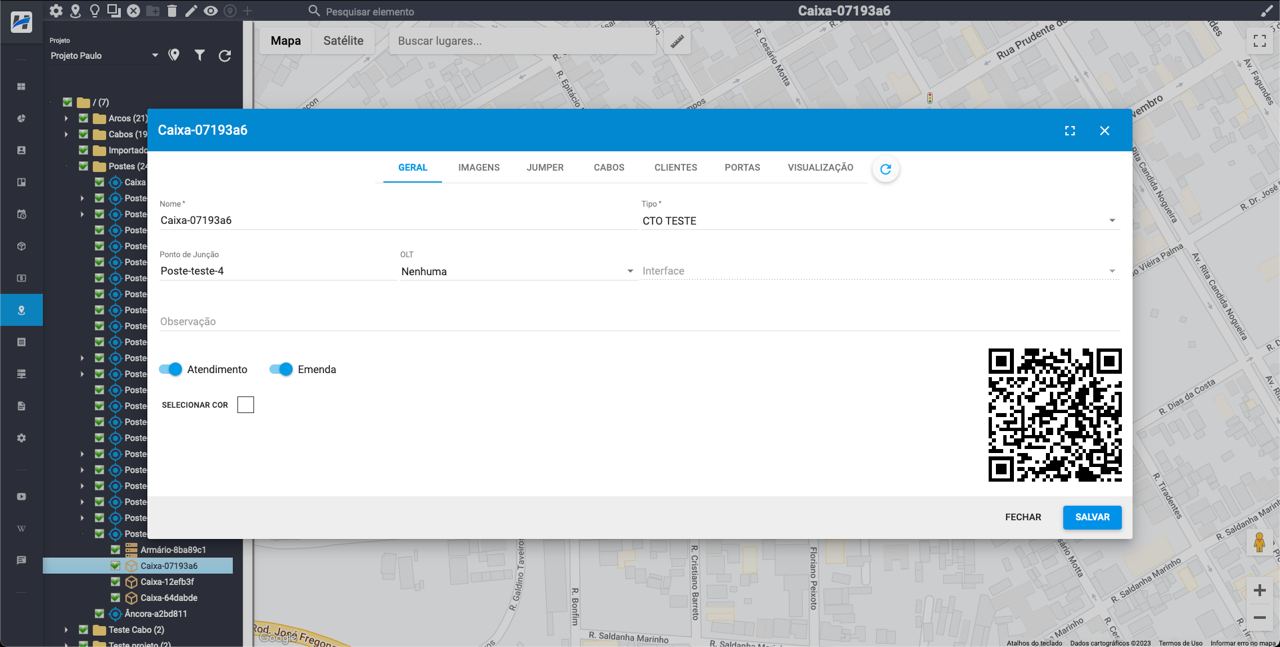Screen dimensions: 1280x647
Task: Open the gear settings icon in left sidebar
Action: click(x=21, y=438)
